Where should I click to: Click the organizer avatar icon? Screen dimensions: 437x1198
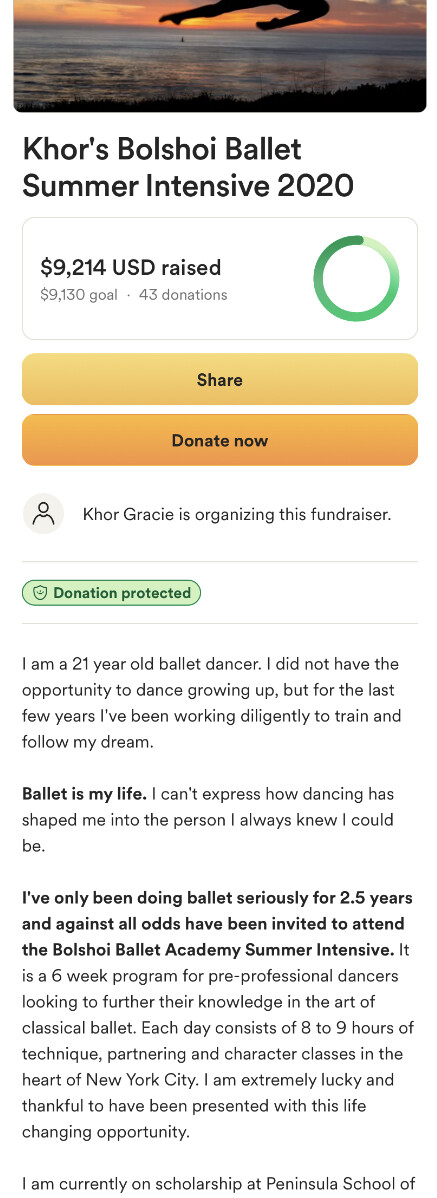pos(44,513)
